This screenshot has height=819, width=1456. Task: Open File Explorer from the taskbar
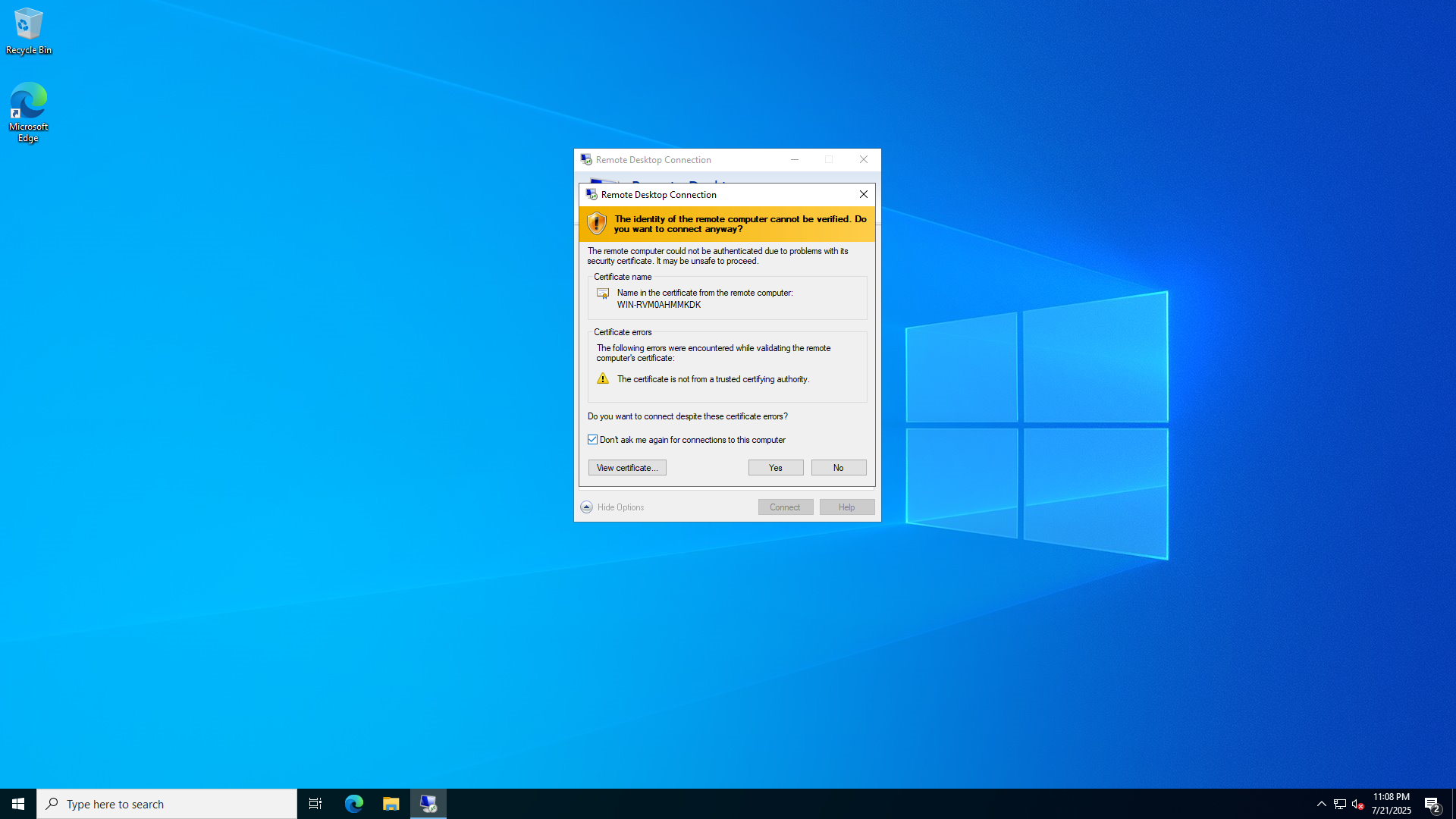391,804
